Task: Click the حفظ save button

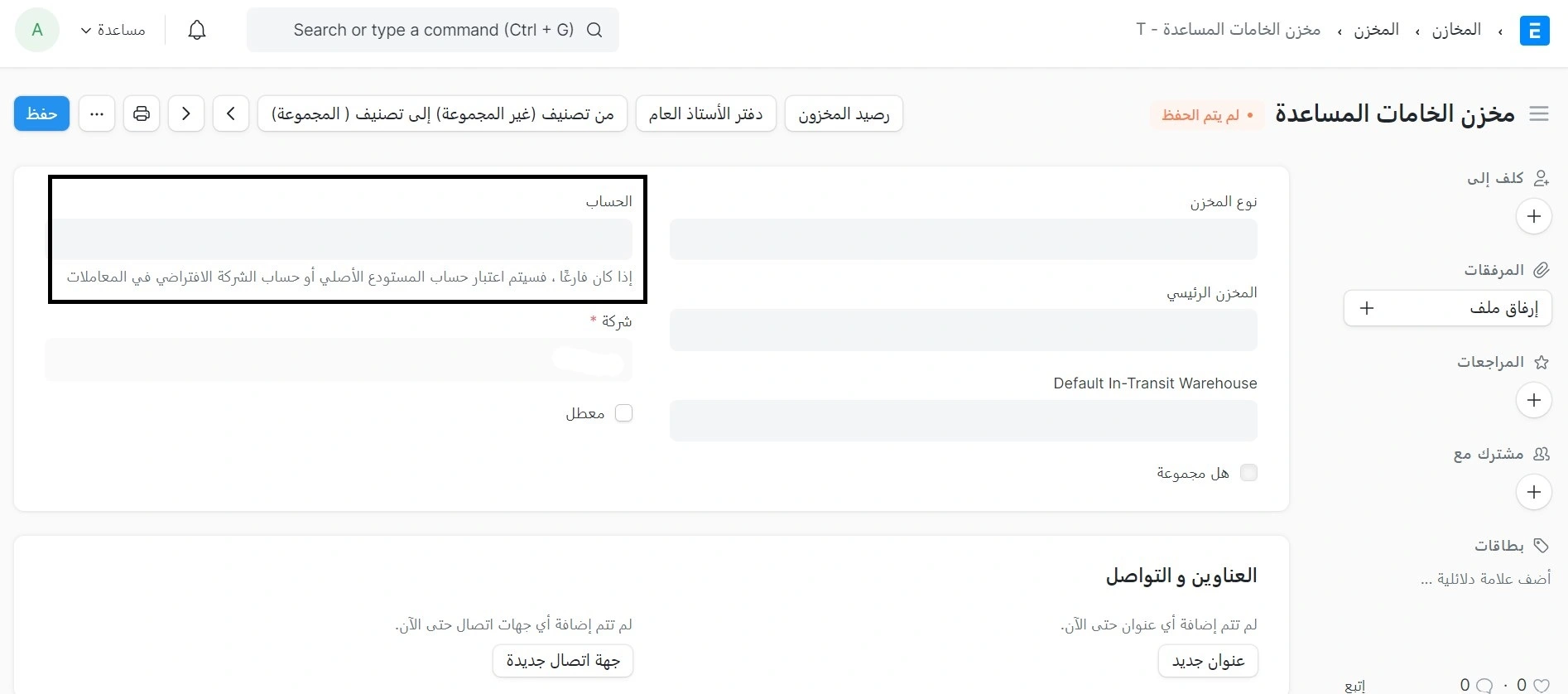Action: (41, 113)
